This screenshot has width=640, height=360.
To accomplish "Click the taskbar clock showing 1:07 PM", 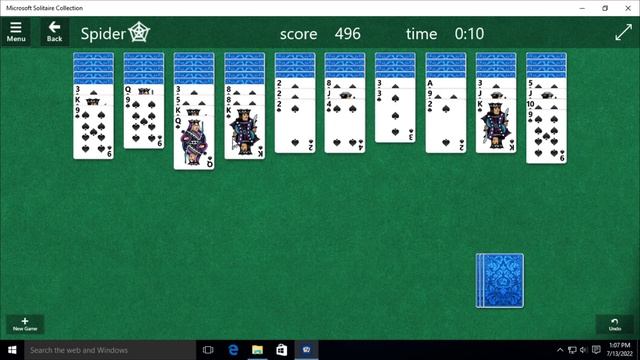I will click(x=620, y=350).
